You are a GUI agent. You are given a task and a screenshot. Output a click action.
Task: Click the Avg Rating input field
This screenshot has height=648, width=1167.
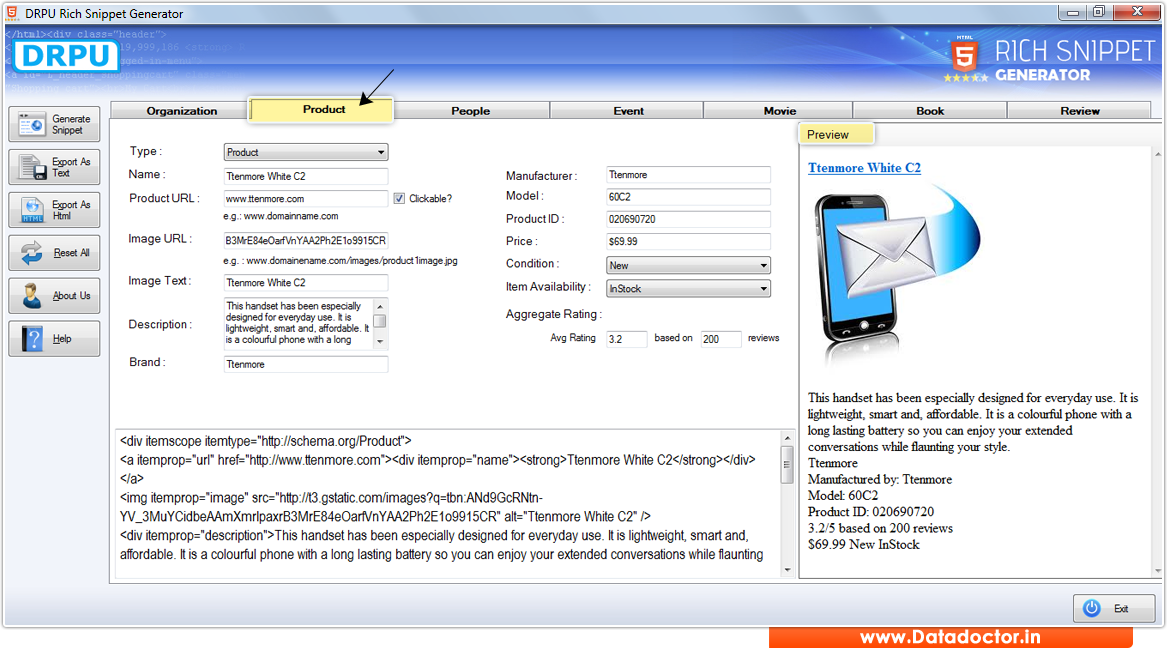[x=627, y=339]
